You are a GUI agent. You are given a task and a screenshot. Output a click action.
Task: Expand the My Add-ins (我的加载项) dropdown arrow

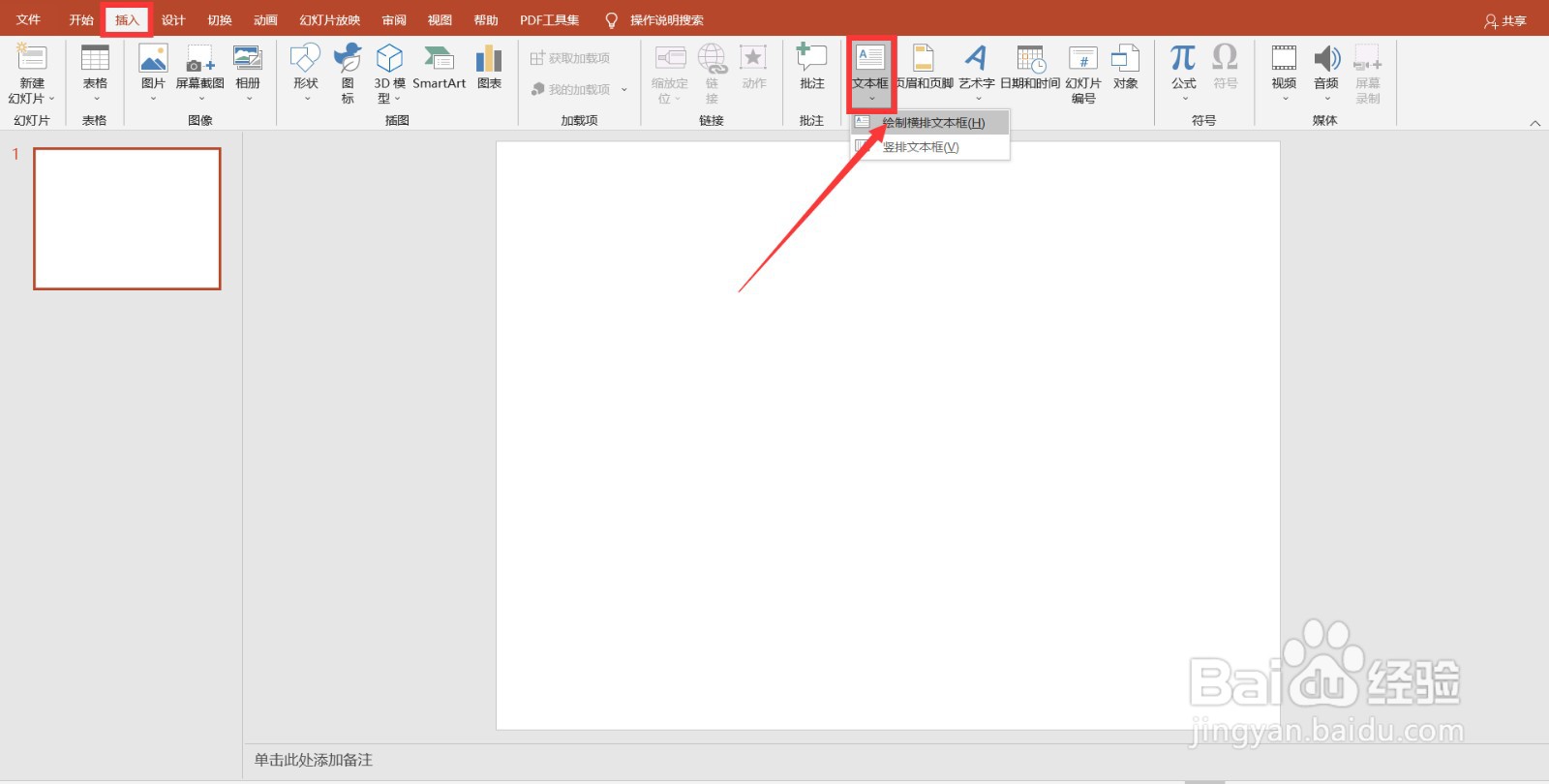tap(623, 89)
